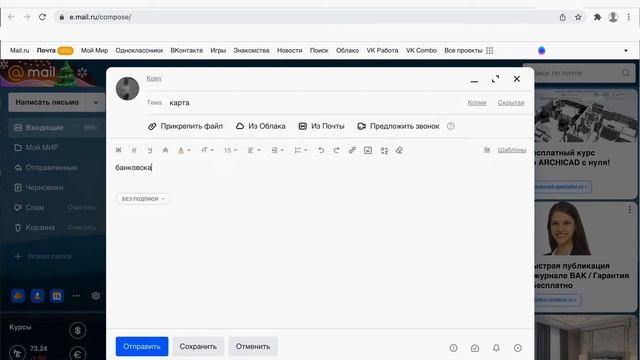Click Предложить звонок
640x360 pixels.
(x=398, y=126)
